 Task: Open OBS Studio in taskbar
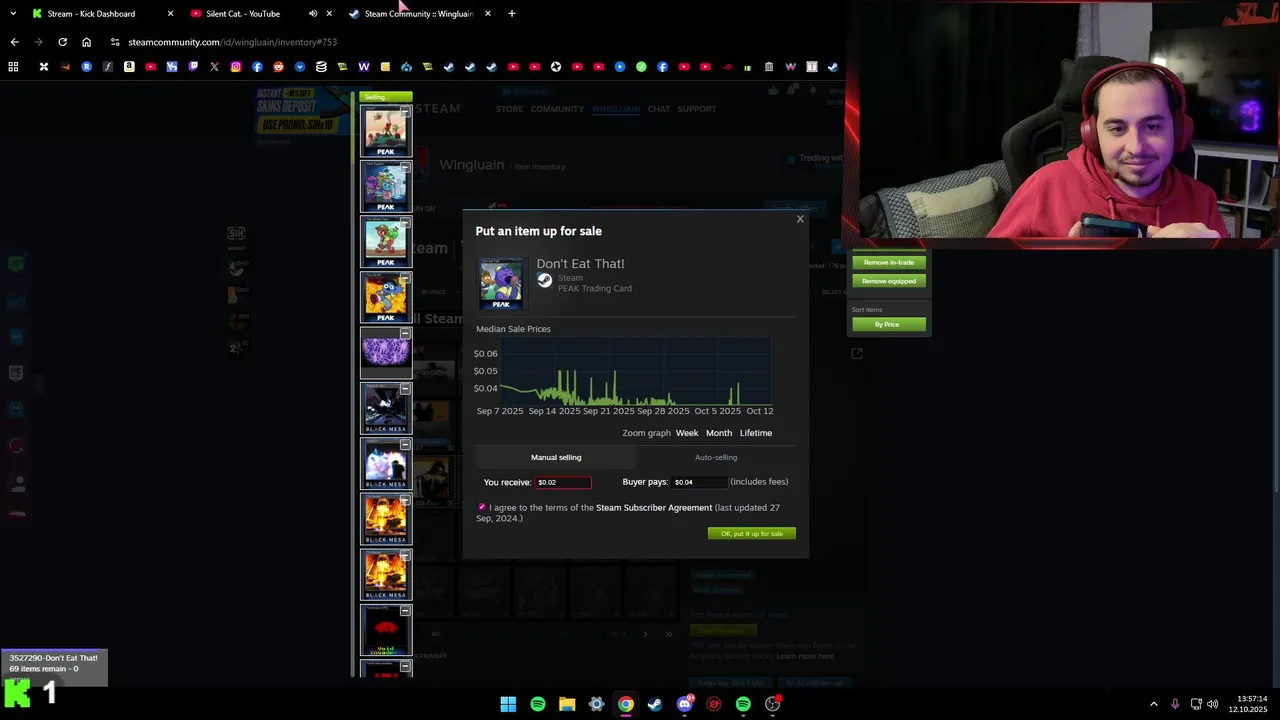point(772,704)
